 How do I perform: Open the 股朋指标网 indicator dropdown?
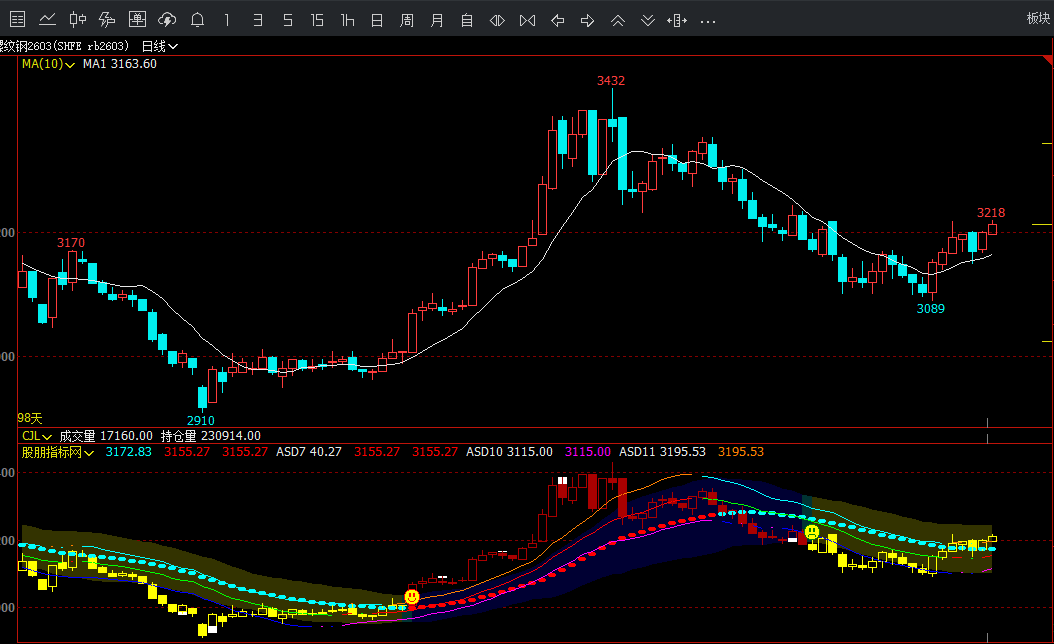pyautogui.click(x=57, y=452)
